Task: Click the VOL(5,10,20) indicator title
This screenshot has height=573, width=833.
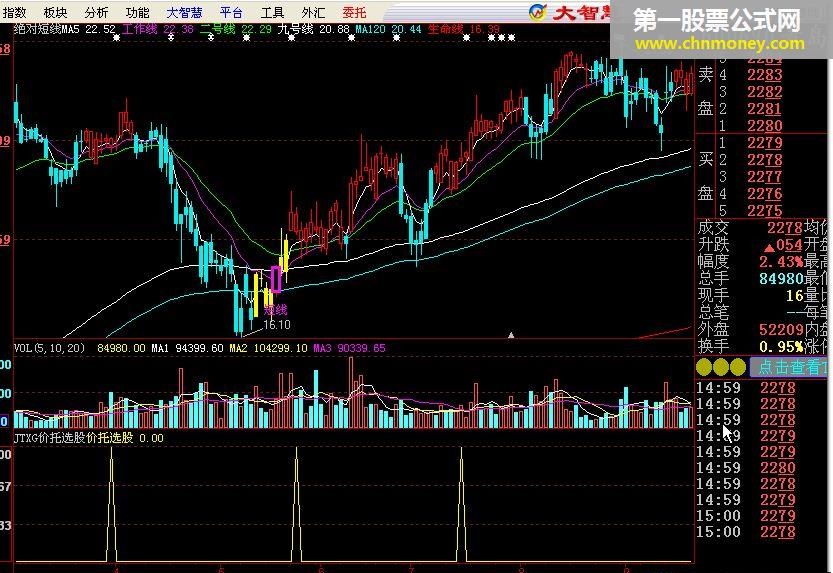Action: tap(49, 348)
